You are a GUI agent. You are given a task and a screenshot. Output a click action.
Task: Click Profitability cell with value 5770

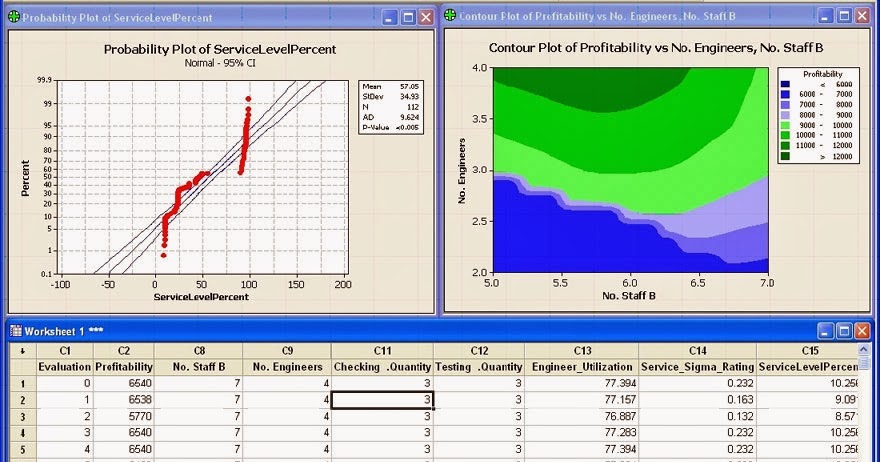click(123, 417)
